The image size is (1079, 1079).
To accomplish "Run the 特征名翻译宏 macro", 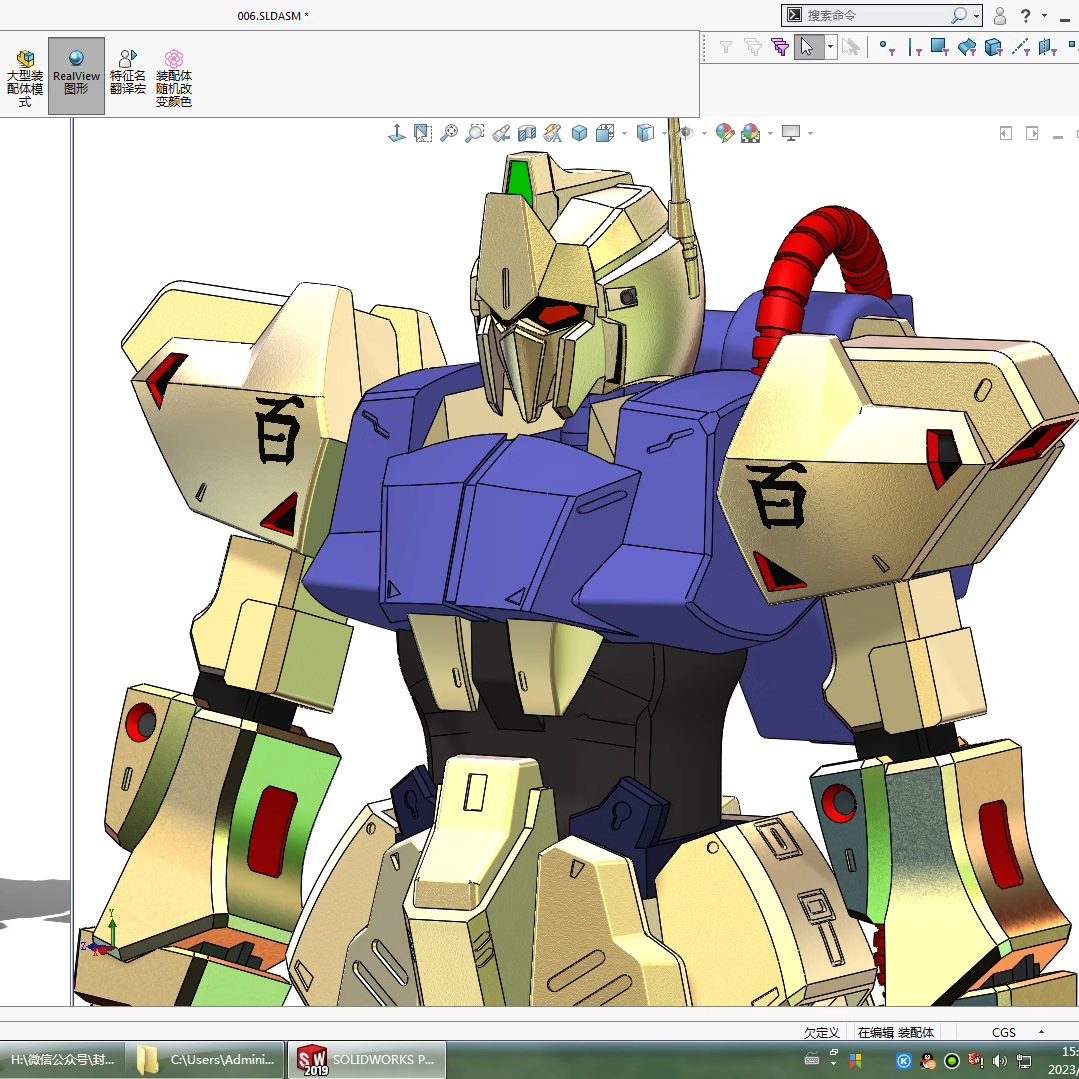I will [x=128, y=72].
